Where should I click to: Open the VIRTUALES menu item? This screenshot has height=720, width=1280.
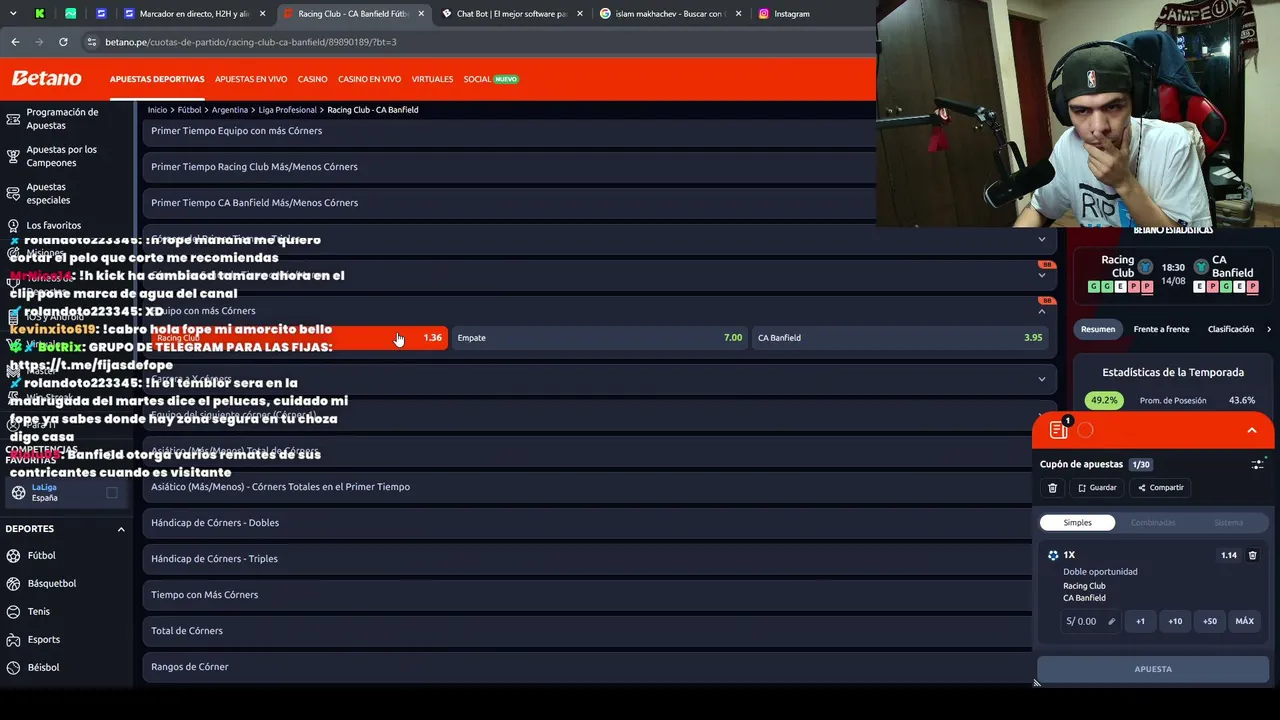click(x=432, y=79)
